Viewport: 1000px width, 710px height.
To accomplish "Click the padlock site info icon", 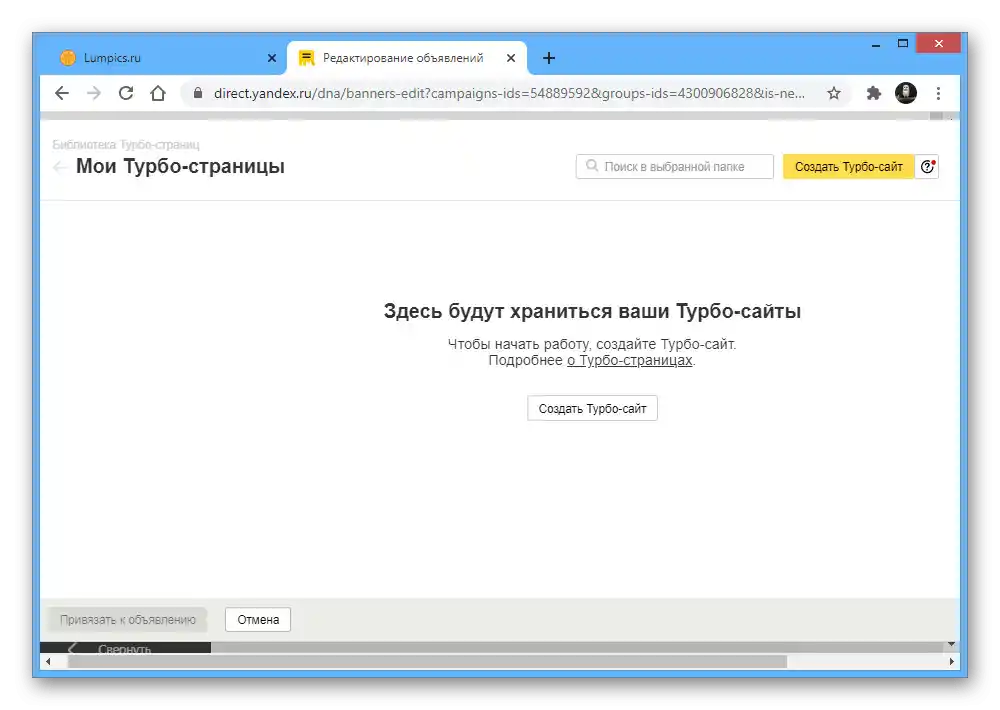I will pos(198,93).
